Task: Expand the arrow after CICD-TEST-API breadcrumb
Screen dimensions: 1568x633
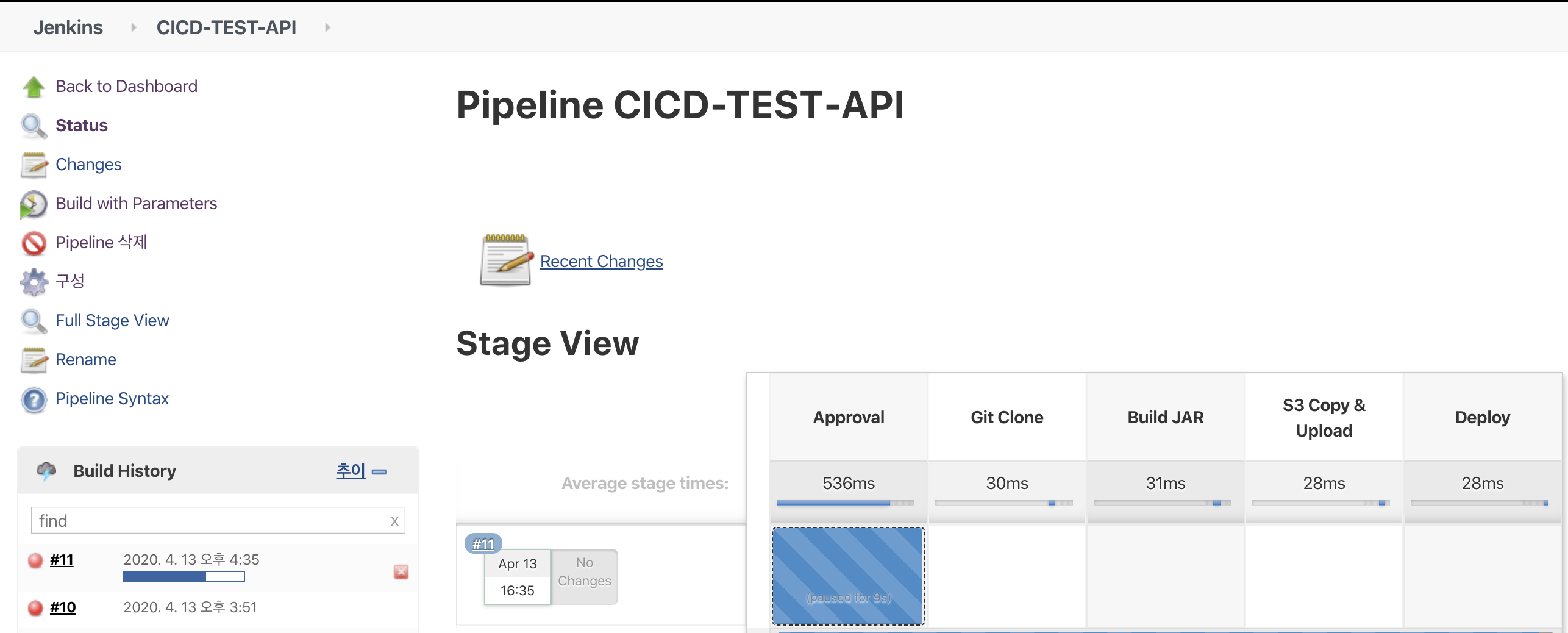Action: point(327,27)
